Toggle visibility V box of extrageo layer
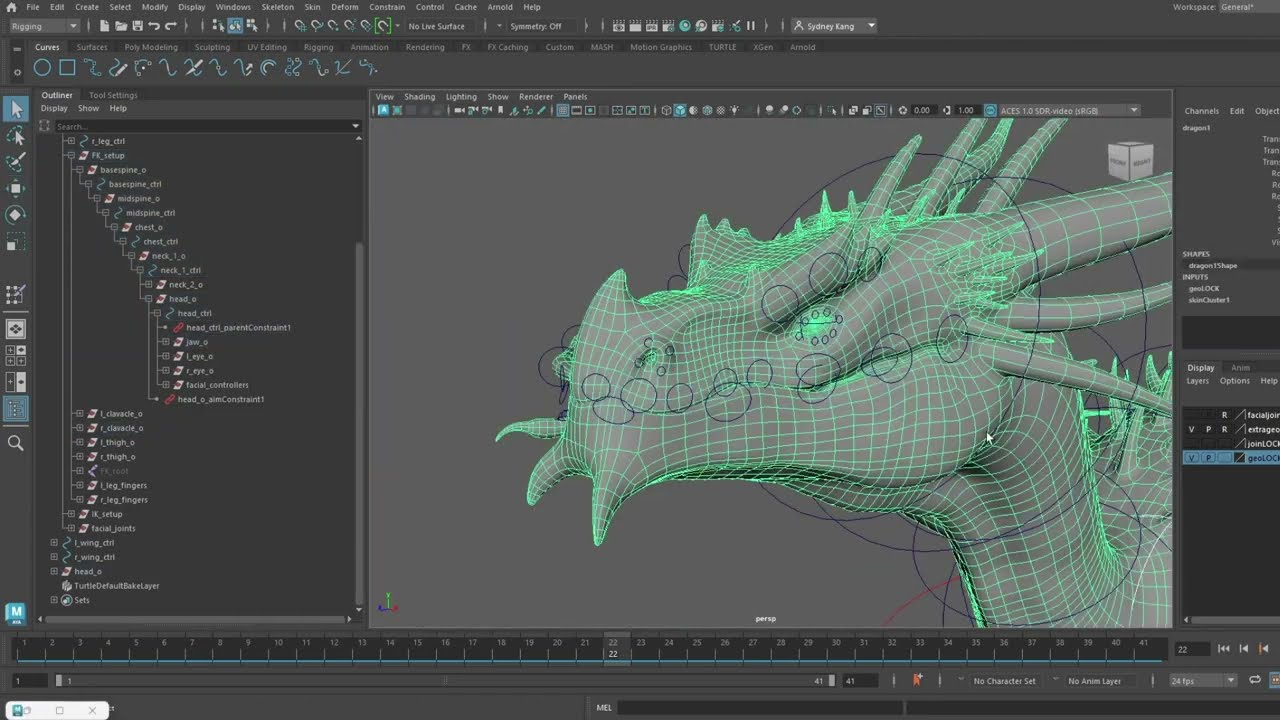 click(x=1191, y=429)
